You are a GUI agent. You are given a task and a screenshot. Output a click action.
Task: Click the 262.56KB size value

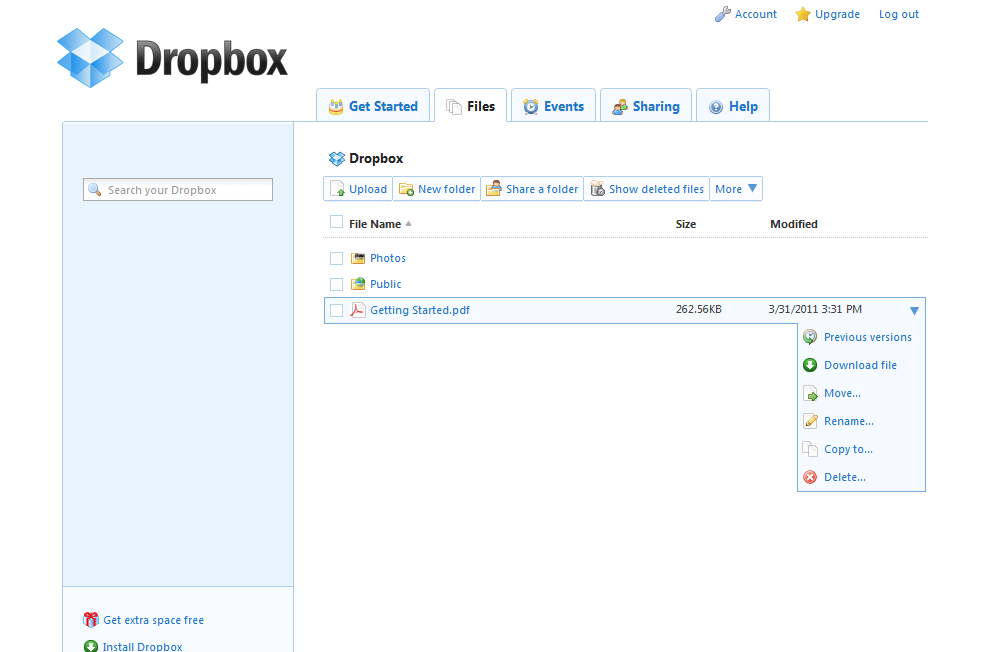coord(698,309)
